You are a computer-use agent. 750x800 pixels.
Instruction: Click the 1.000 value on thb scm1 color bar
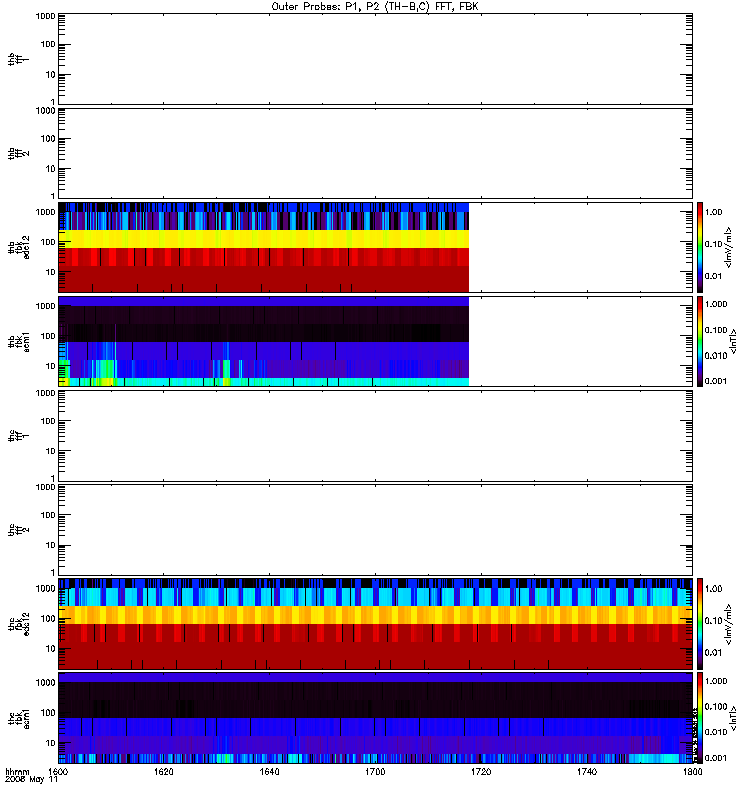tap(716, 304)
